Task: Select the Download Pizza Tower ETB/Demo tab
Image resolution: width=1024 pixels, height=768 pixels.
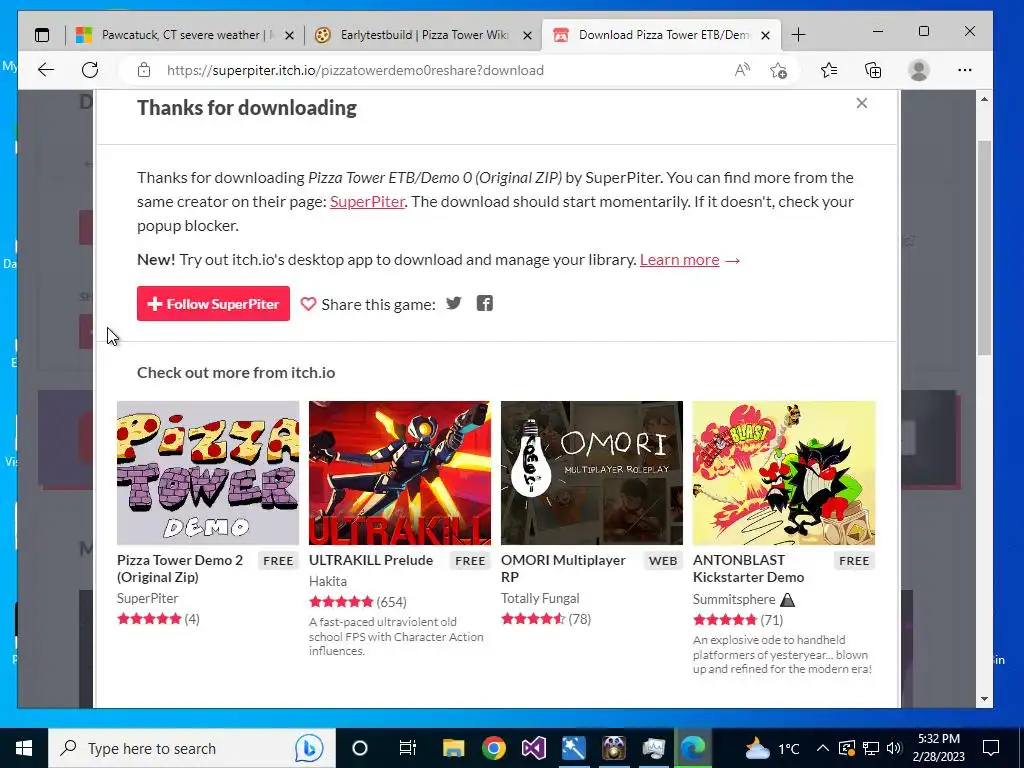Action: click(x=660, y=35)
